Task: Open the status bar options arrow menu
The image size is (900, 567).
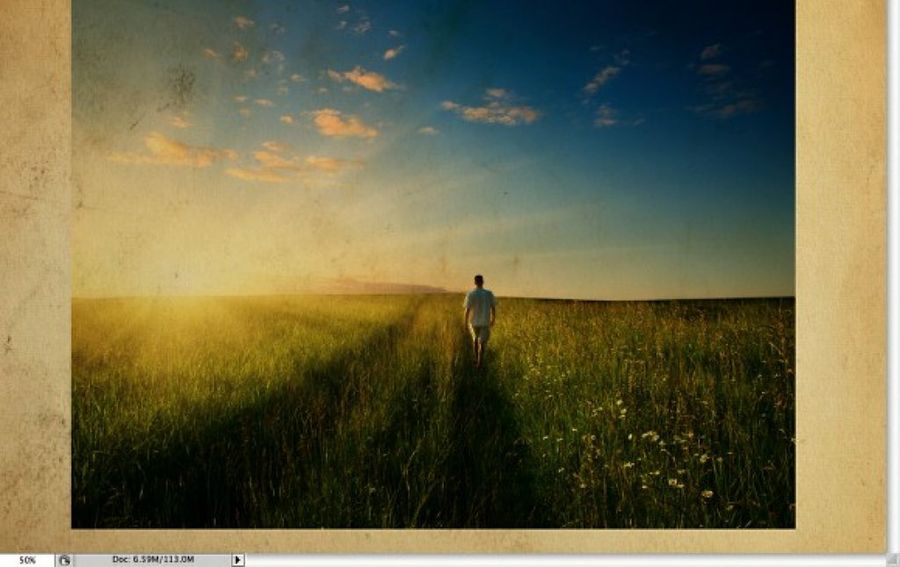Action: pos(238,560)
